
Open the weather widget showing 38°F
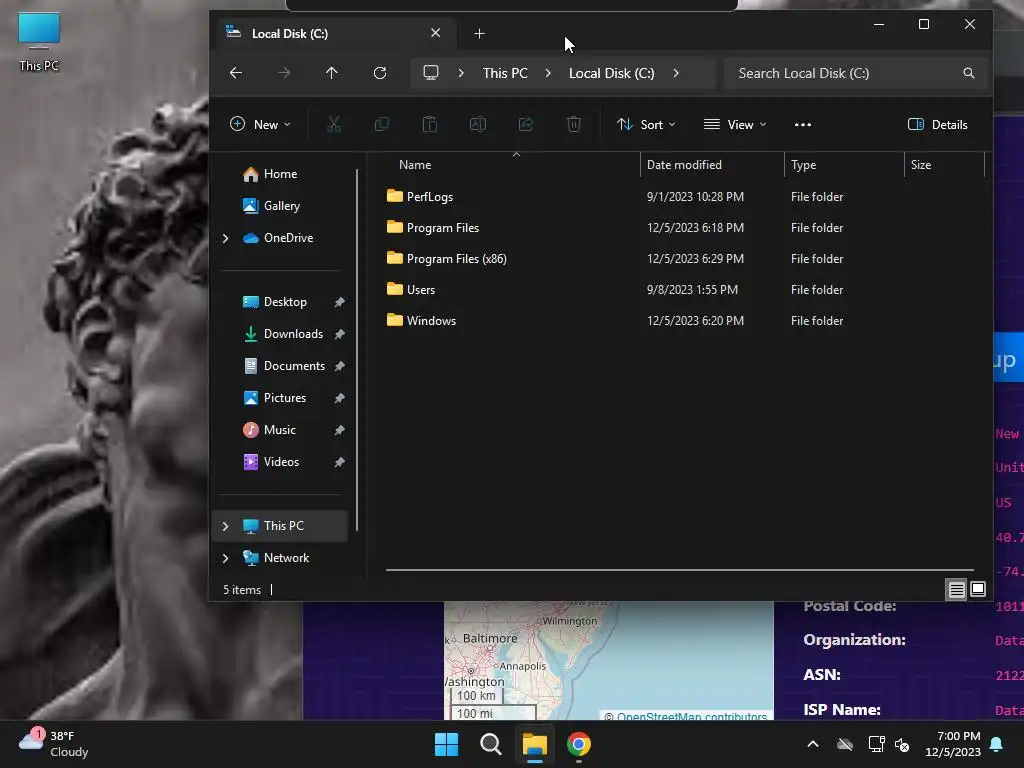tap(54, 744)
